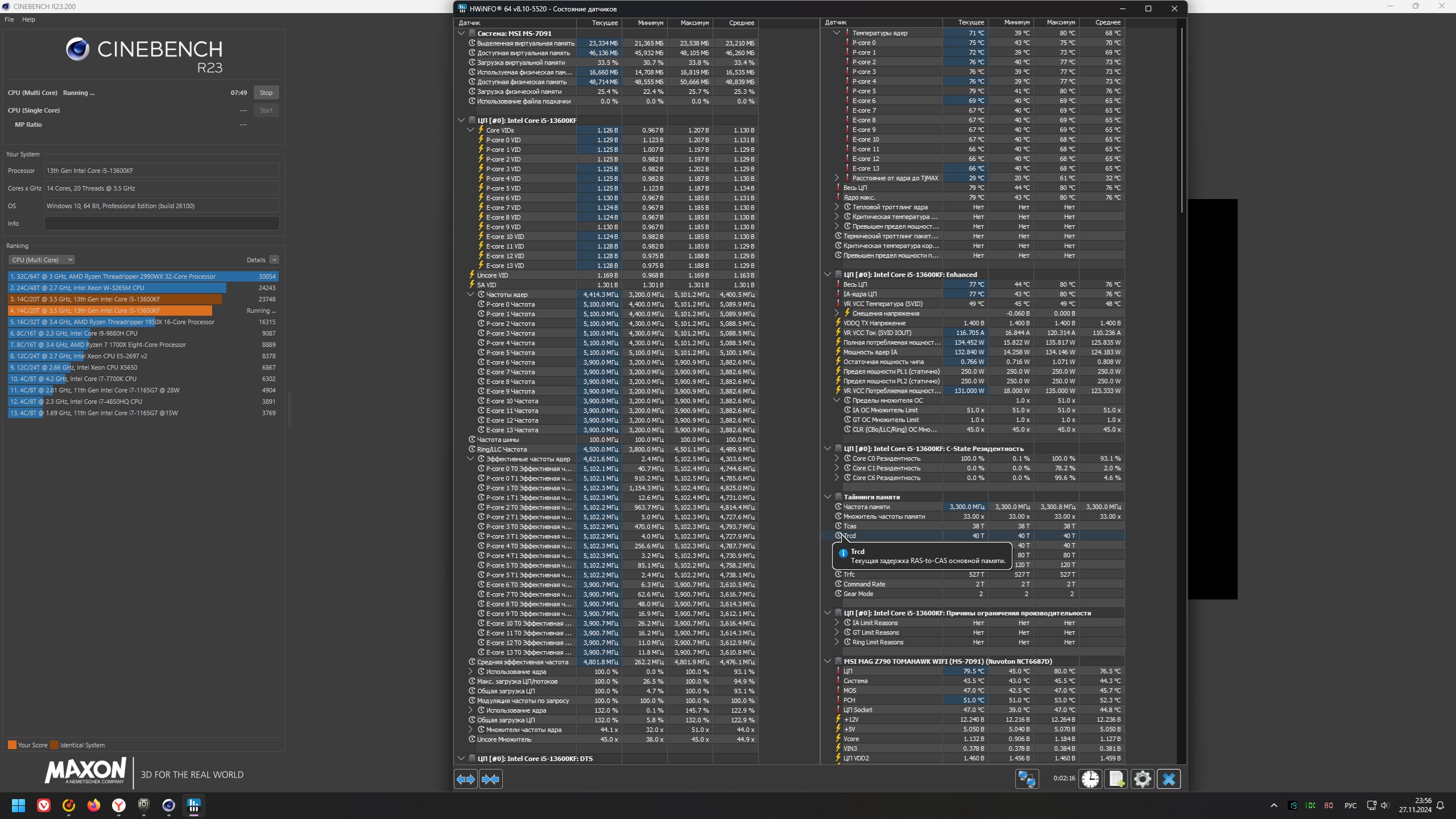Open Vivaldi browser from the taskbar
Screen dimensions: 1456x819
pyautogui.click(x=44, y=805)
